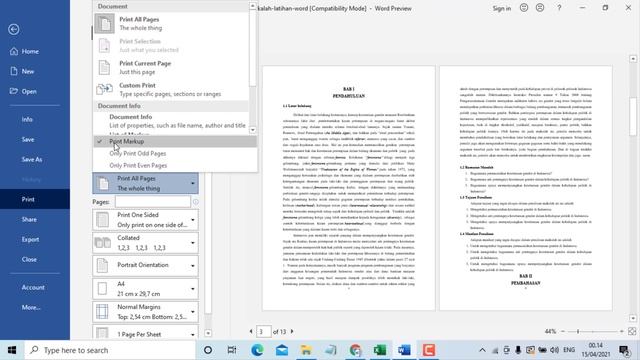Click the Zoom to Page icon
Screen dimensions: 640x360
pos(632,331)
